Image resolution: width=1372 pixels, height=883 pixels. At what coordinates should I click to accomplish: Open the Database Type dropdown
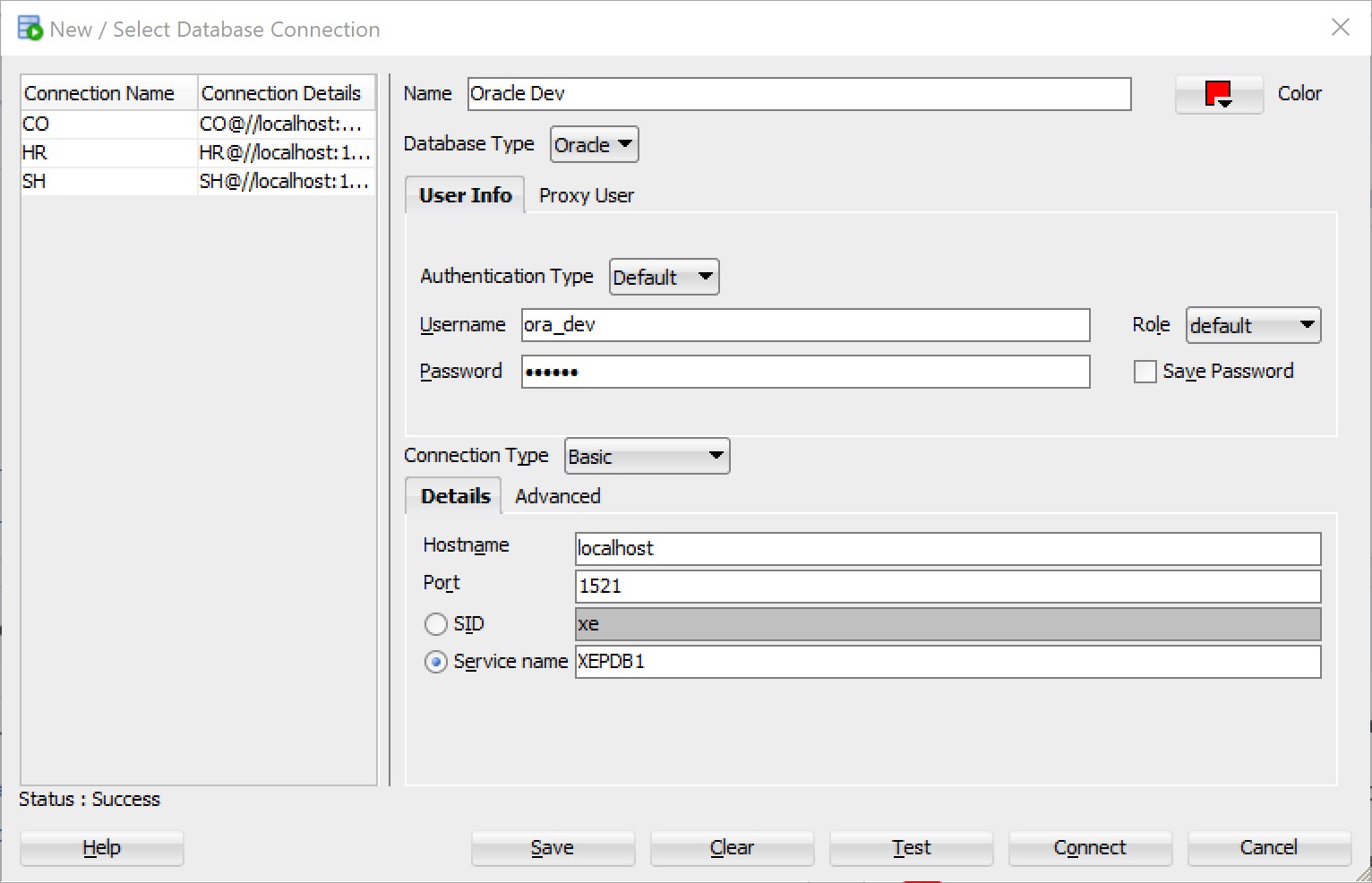click(x=594, y=144)
